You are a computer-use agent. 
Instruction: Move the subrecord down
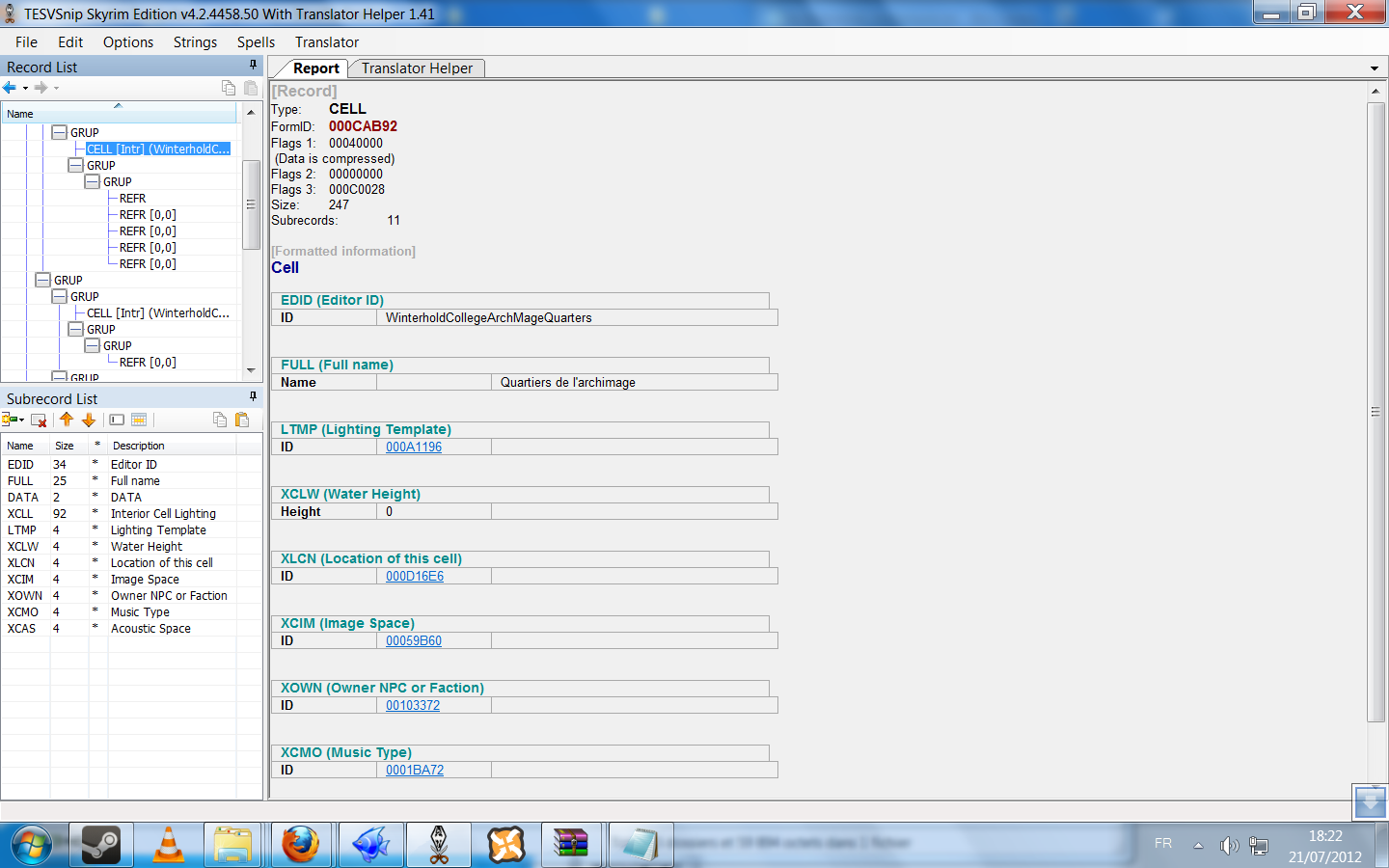(89, 420)
